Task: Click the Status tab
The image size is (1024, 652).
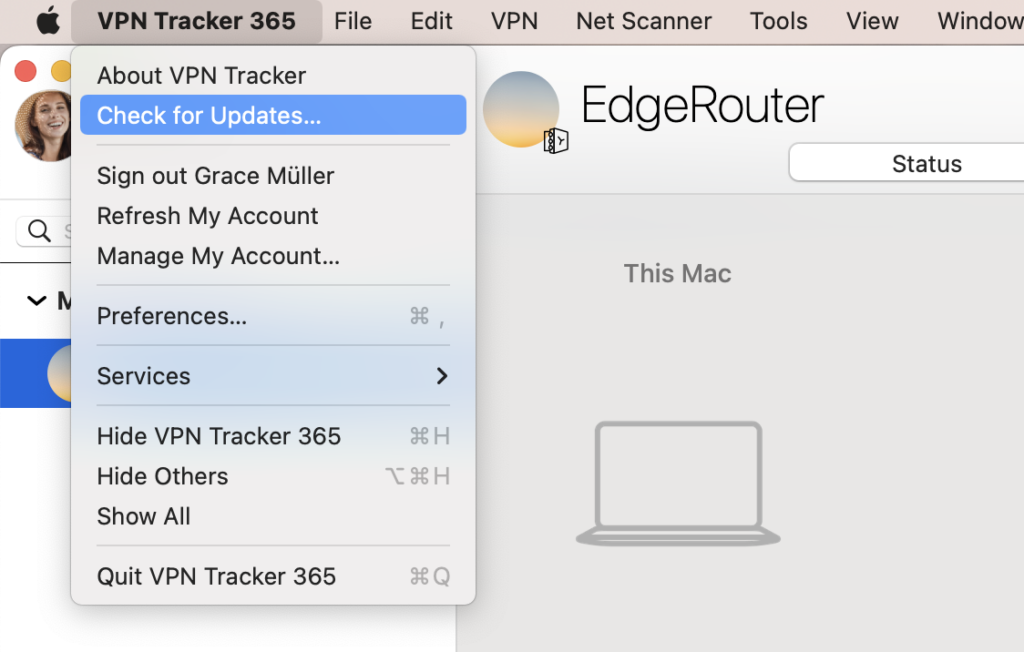Action: click(926, 163)
